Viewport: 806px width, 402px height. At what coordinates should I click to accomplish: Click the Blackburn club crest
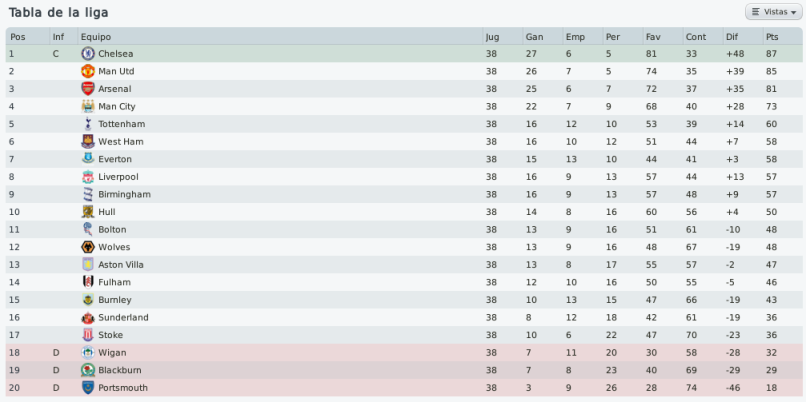coord(88,370)
